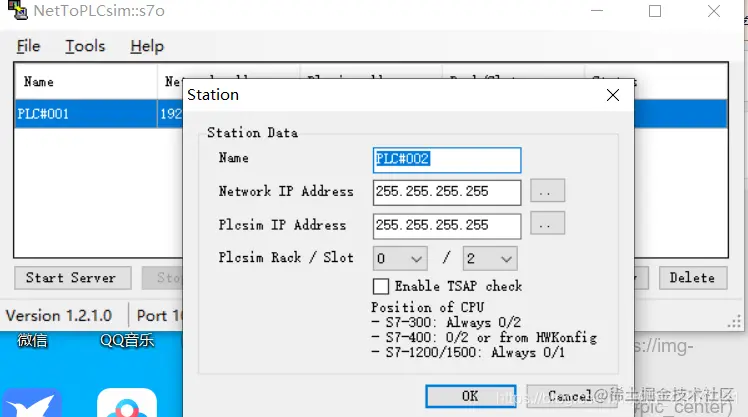Close the Station dialog
Viewport: 748px width, 417px height.
coord(613,95)
